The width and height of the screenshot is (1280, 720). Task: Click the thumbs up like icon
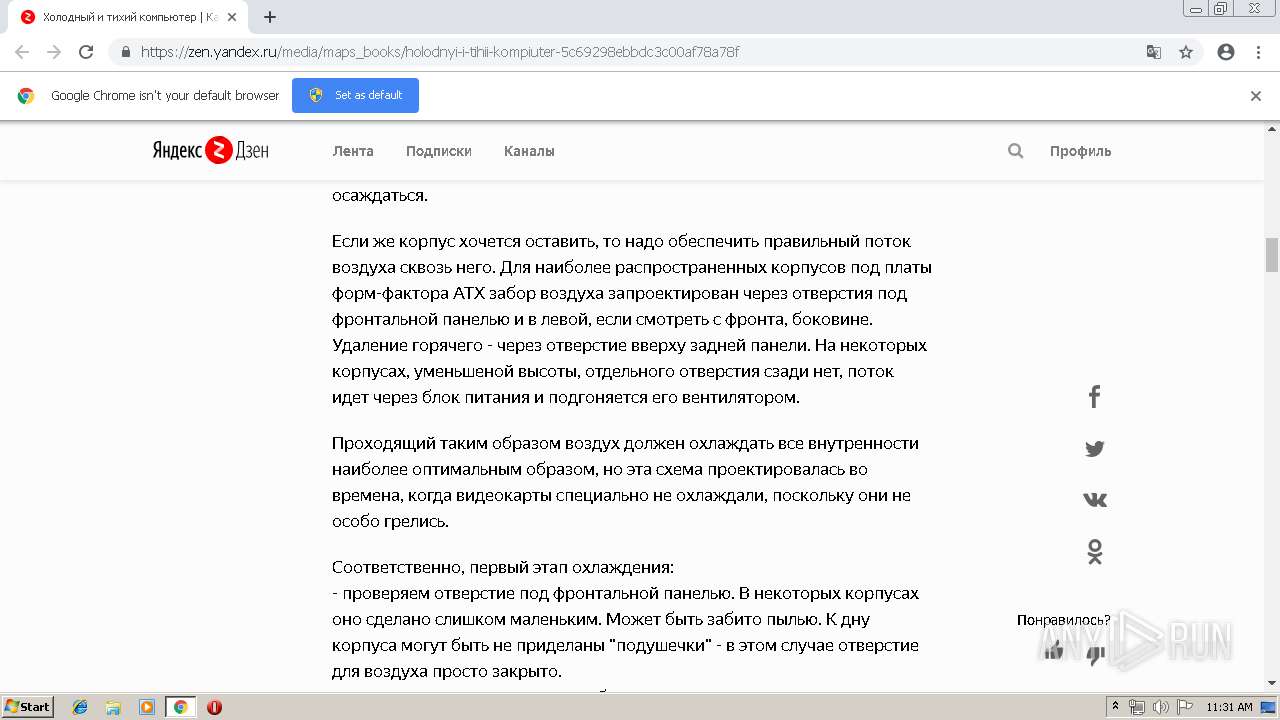[1053, 653]
